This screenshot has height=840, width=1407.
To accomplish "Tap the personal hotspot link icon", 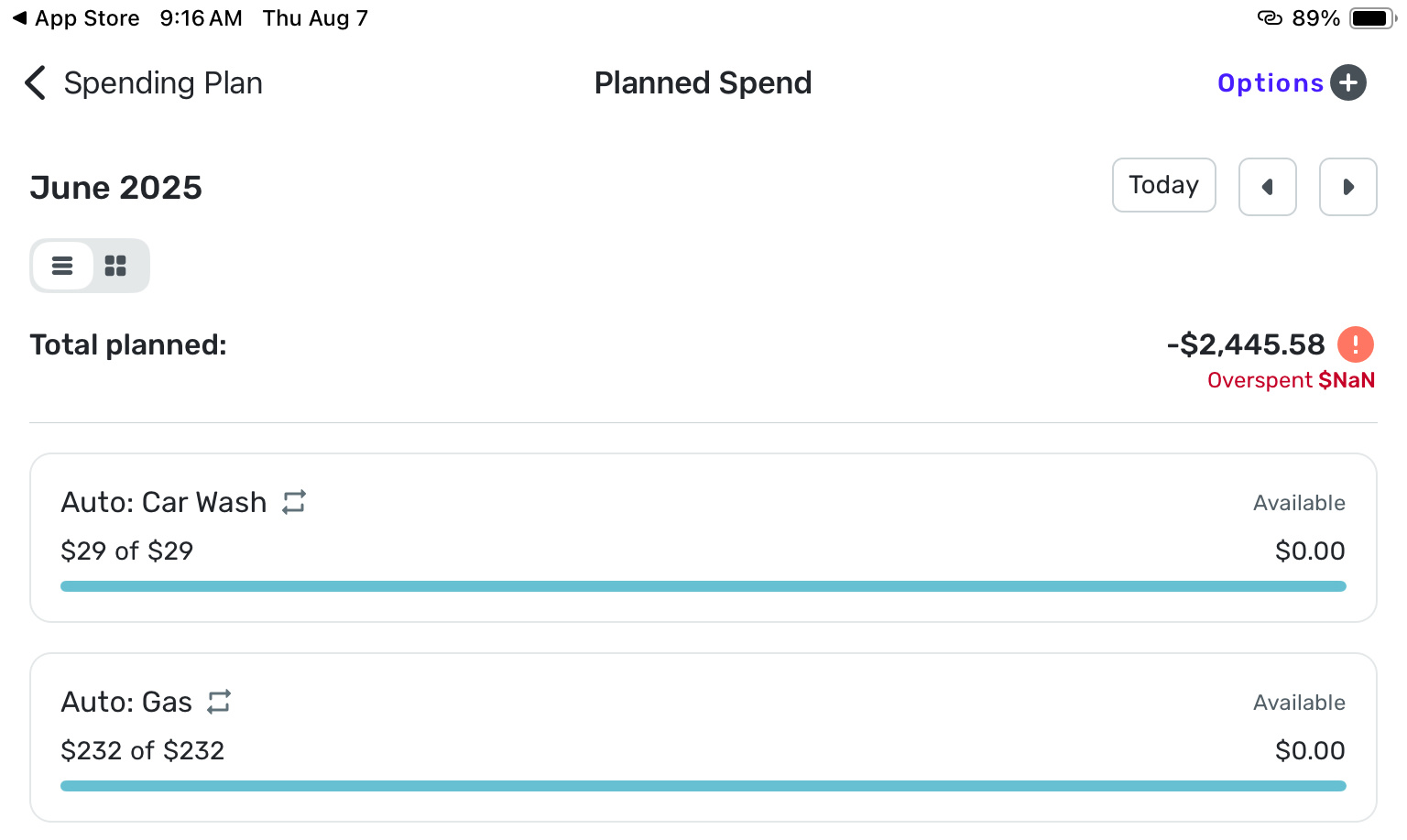I will point(1269,18).
